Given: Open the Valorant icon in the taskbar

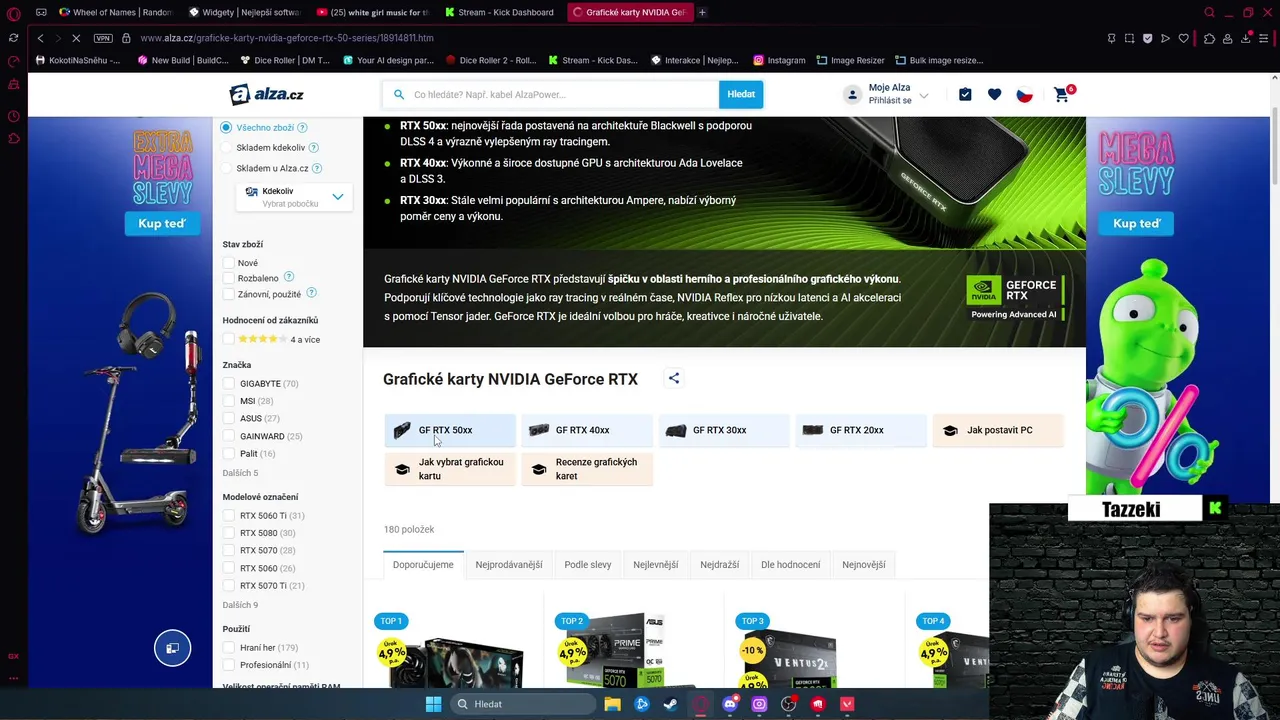Looking at the screenshot, I should pos(847,704).
